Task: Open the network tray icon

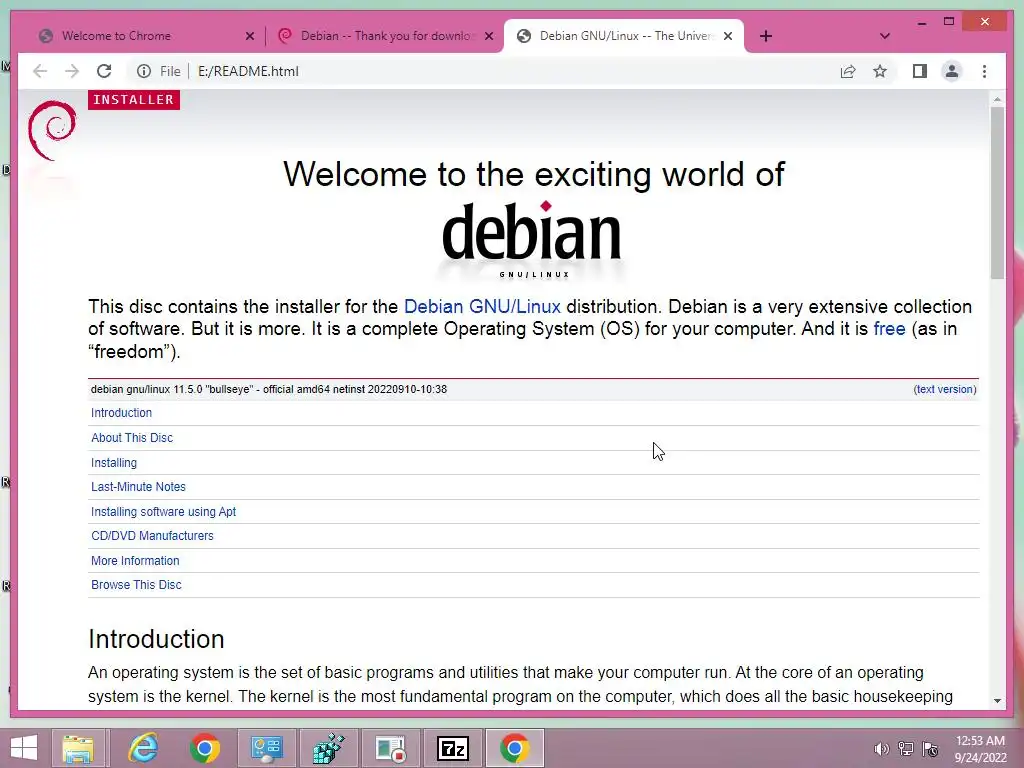Action: point(906,749)
